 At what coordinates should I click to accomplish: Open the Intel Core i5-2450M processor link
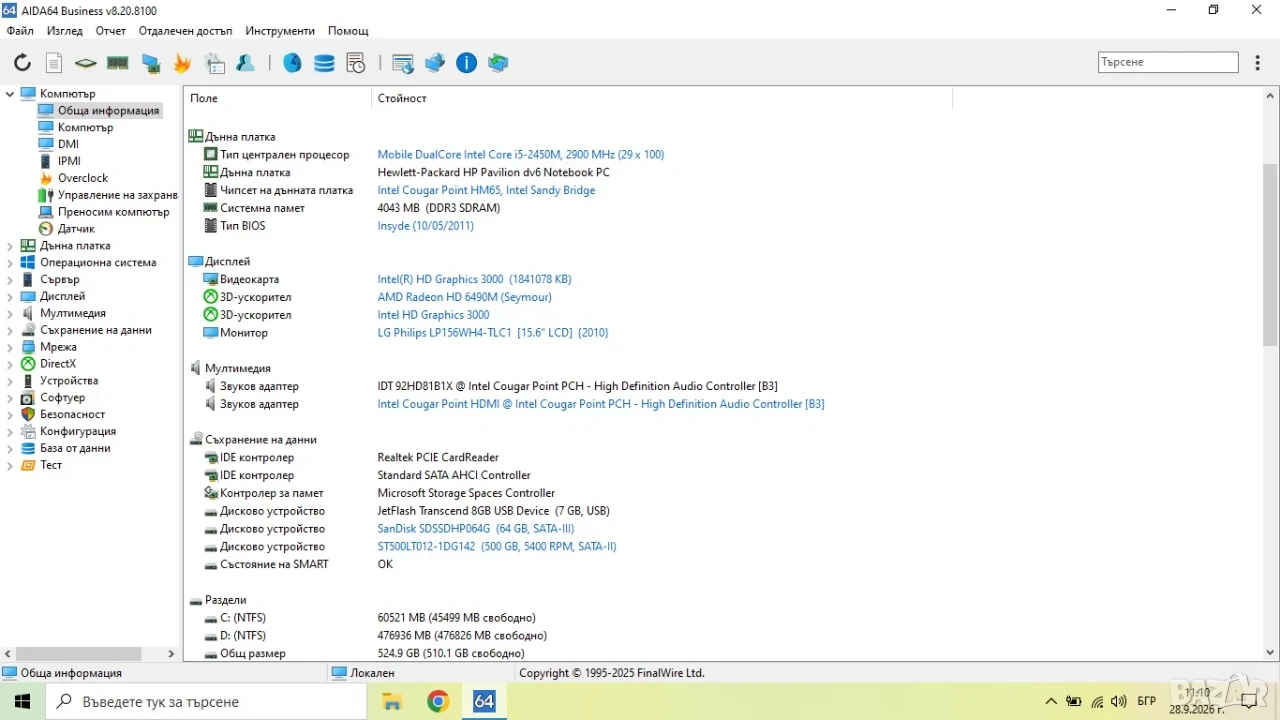coord(520,155)
